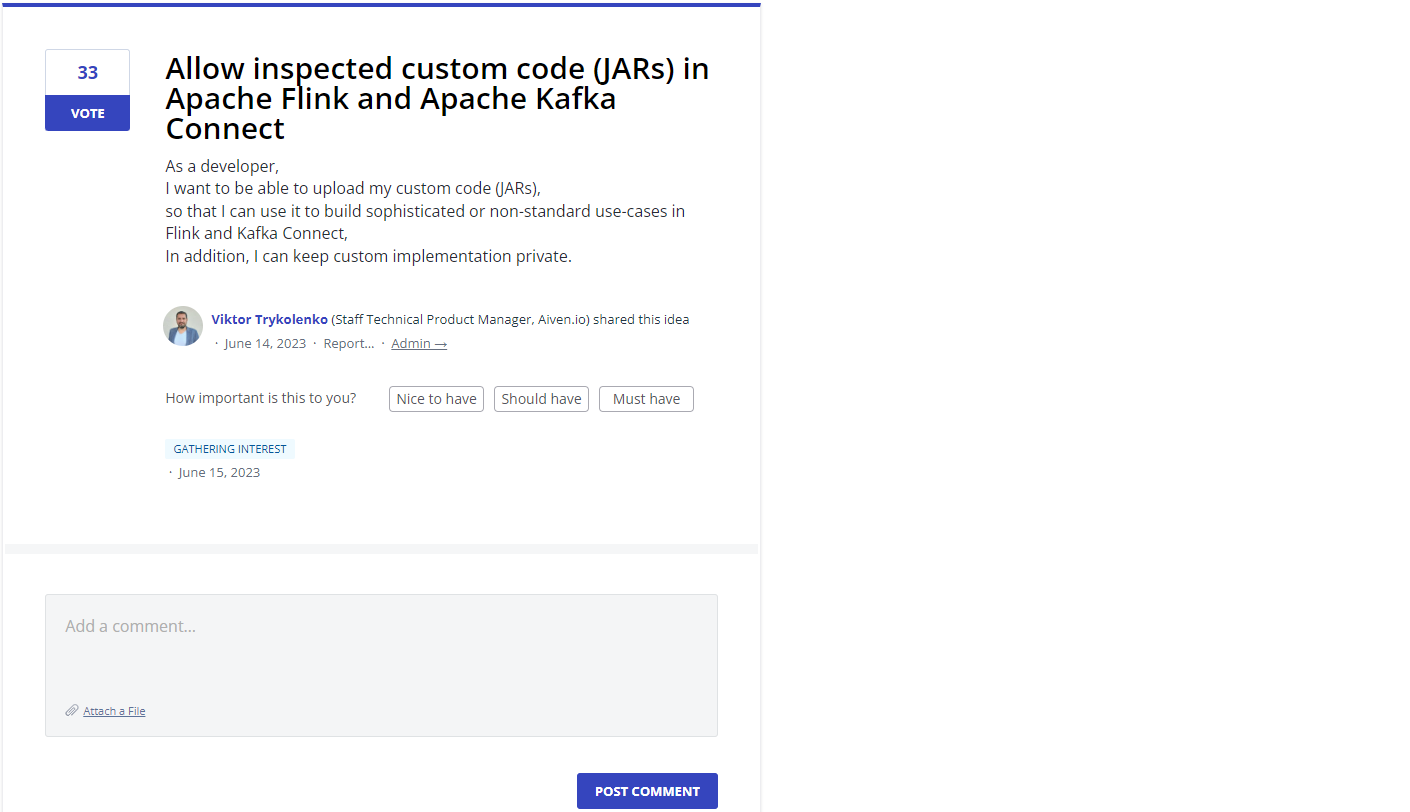This screenshot has height=812, width=1410.
Task: Choose 'Should have' importance rating
Action: pos(541,399)
